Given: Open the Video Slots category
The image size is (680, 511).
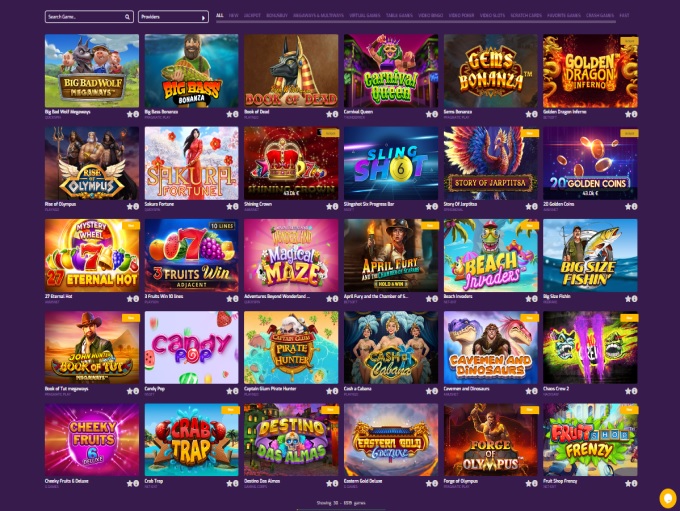Looking at the screenshot, I should [492, 15].
